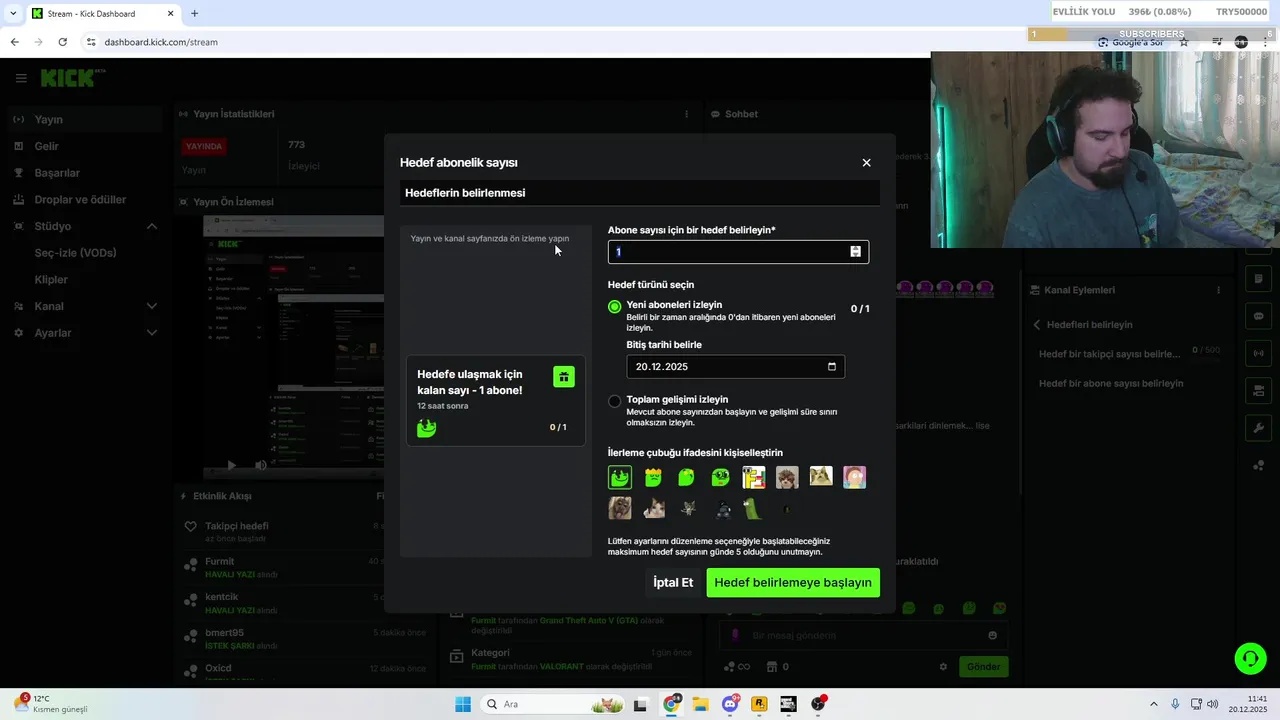Open Discord from the taskbar
This screenshot has width=1280, height=720.
730,704
